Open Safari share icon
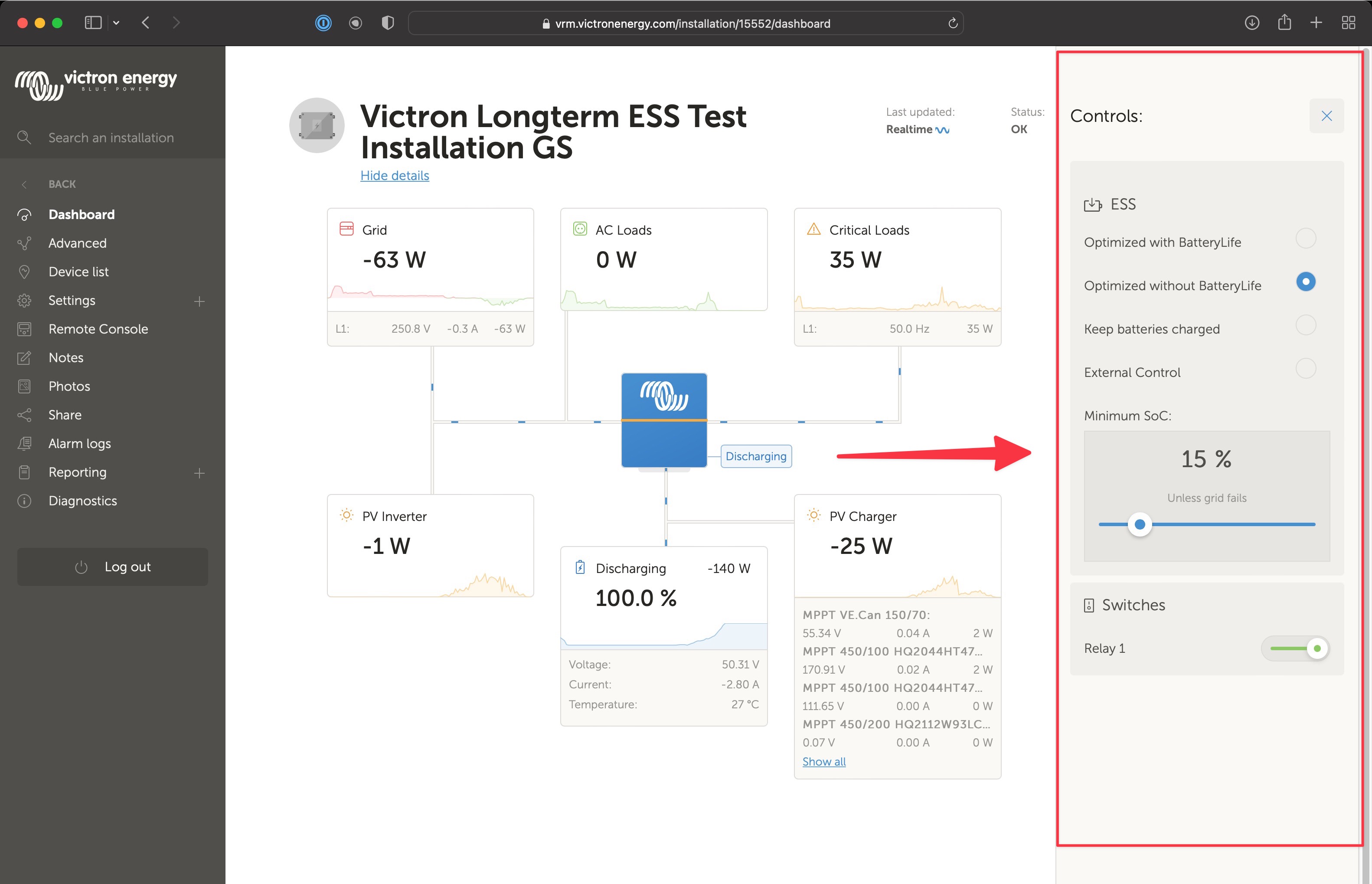This screenshot has height=884, width=1372. [x=1284, y=23]
